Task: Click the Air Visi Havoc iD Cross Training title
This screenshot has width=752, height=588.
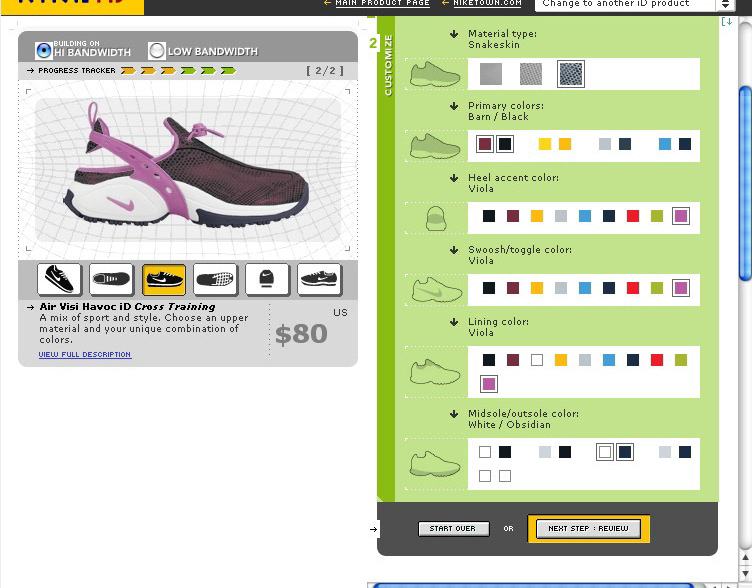Action: point(128,306)
